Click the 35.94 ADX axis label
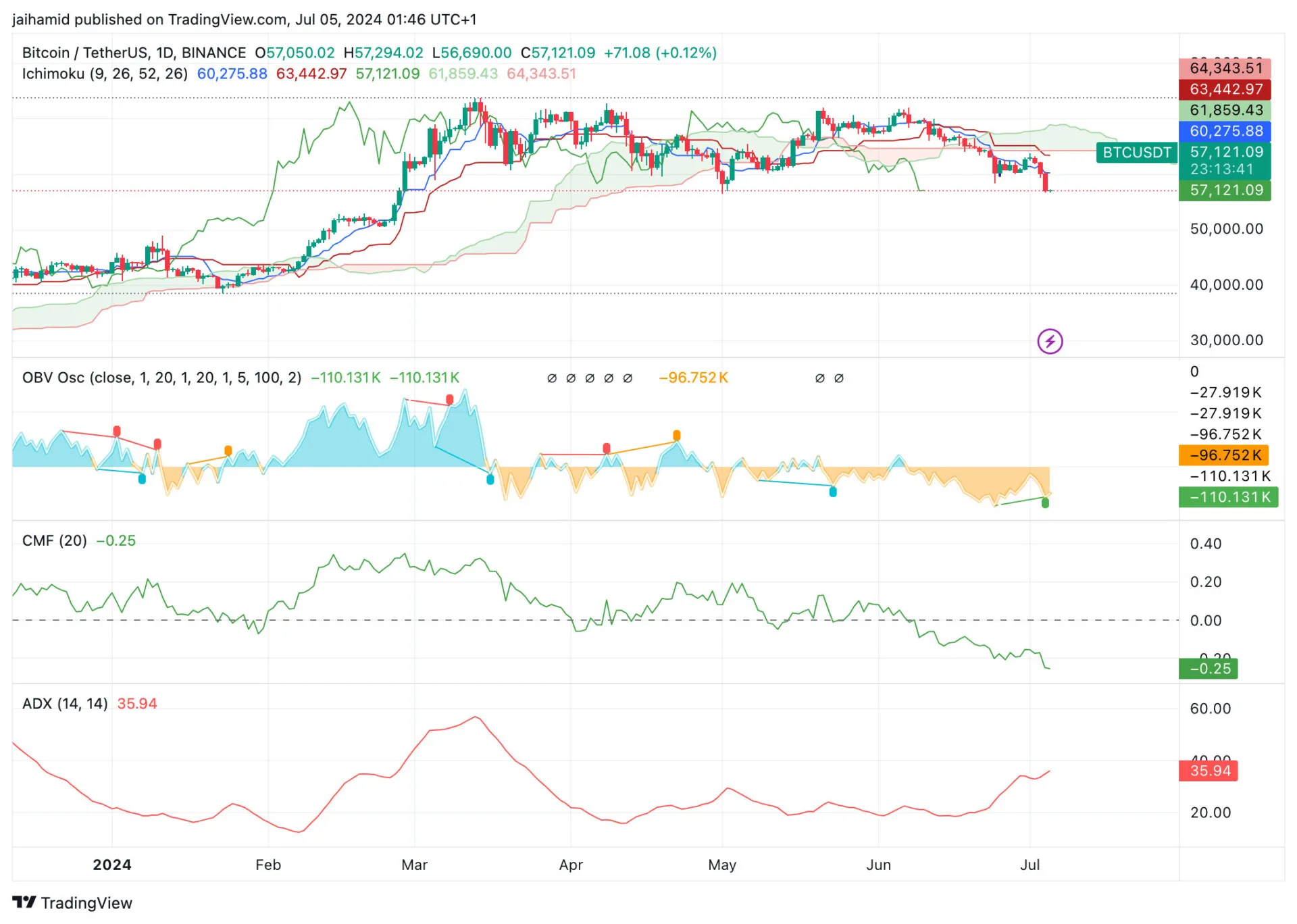The width and height of the screenshot is (1297, 924). [x=1209, y=771]
